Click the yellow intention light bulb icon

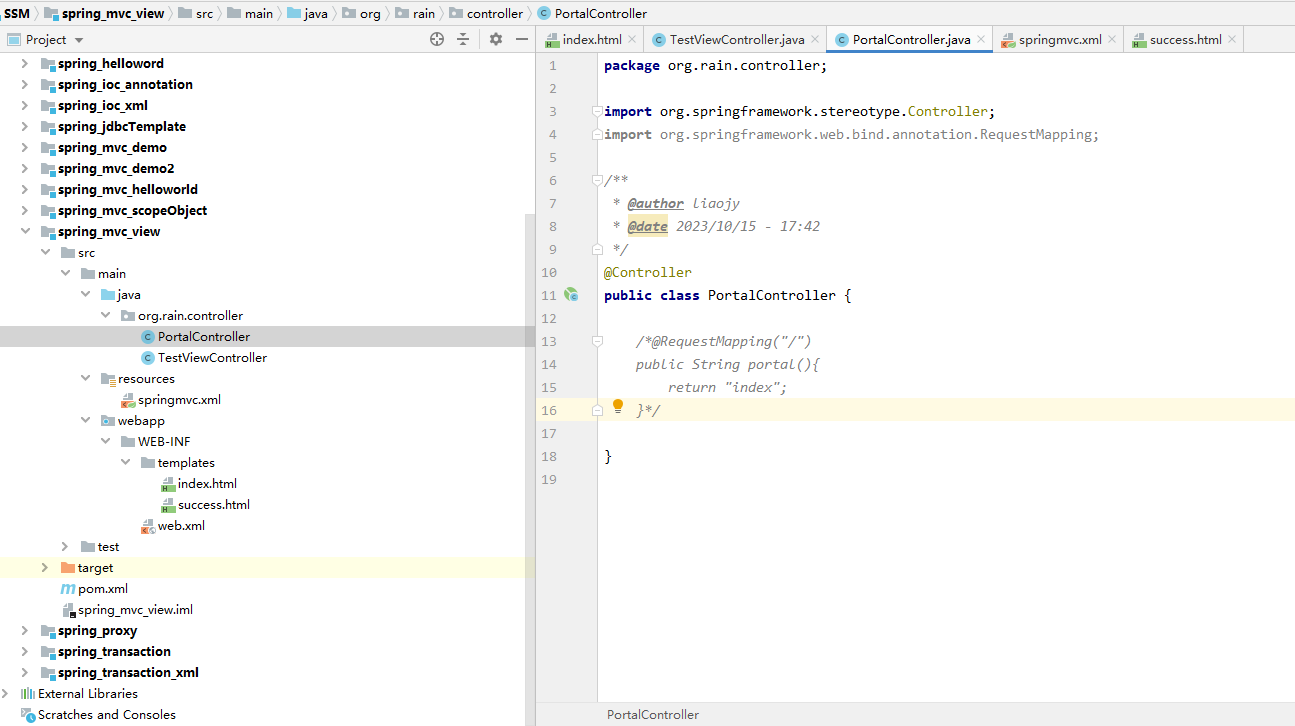(x=618, y=407)
